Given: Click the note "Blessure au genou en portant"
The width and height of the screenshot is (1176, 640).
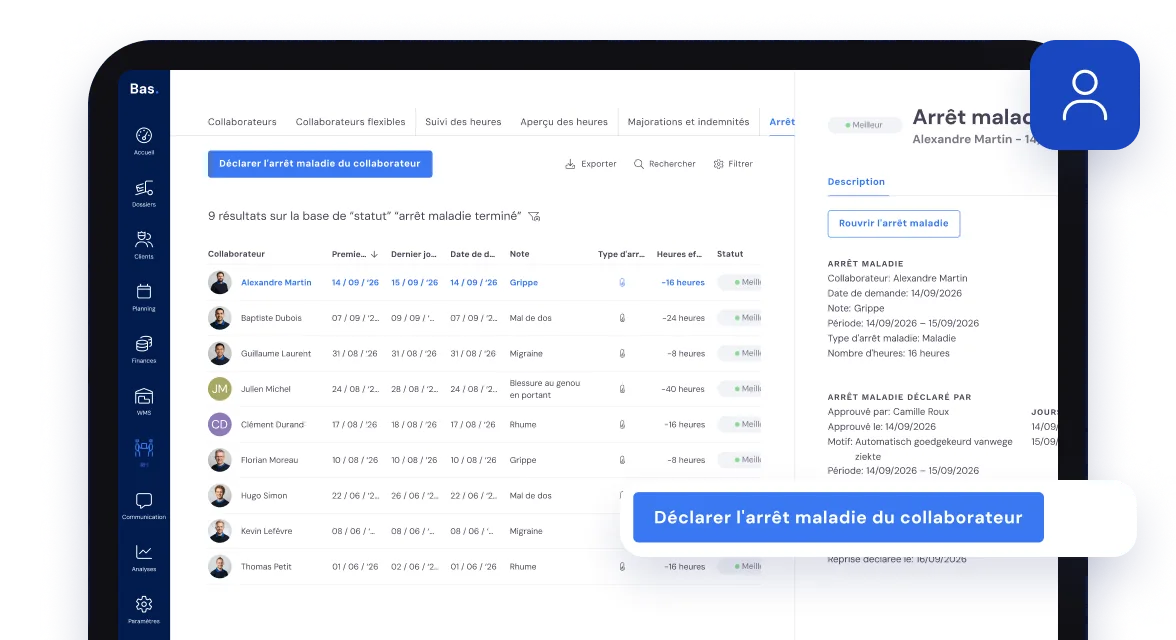Looking at the screenshot, I should 544,389.
